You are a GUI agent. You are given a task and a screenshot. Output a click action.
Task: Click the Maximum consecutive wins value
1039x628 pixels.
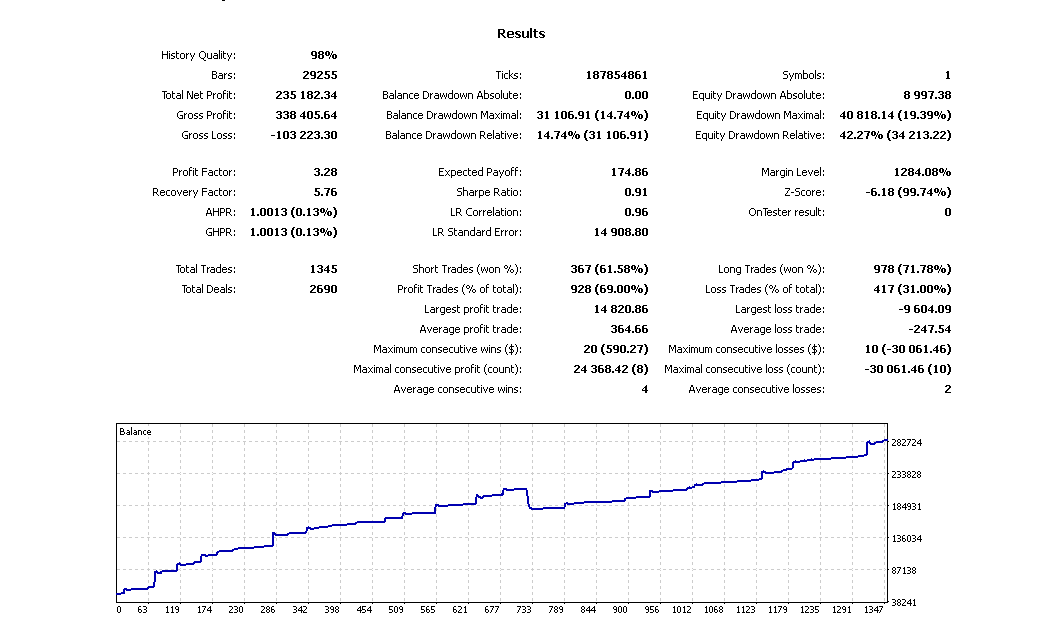(x=619, y=348)
